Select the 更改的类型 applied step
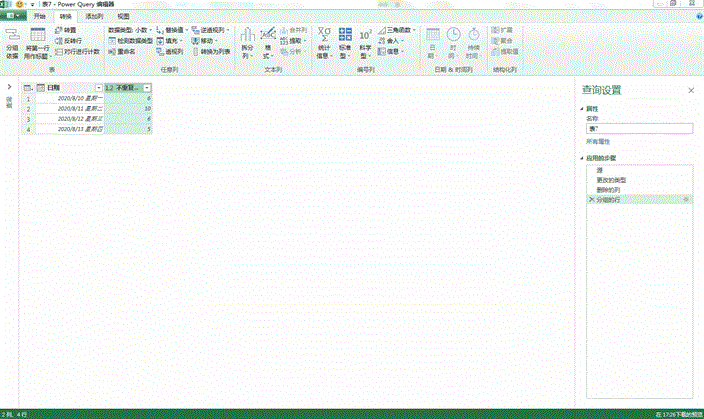The width and height of the screenshot is (704, 419). [612, 180]
